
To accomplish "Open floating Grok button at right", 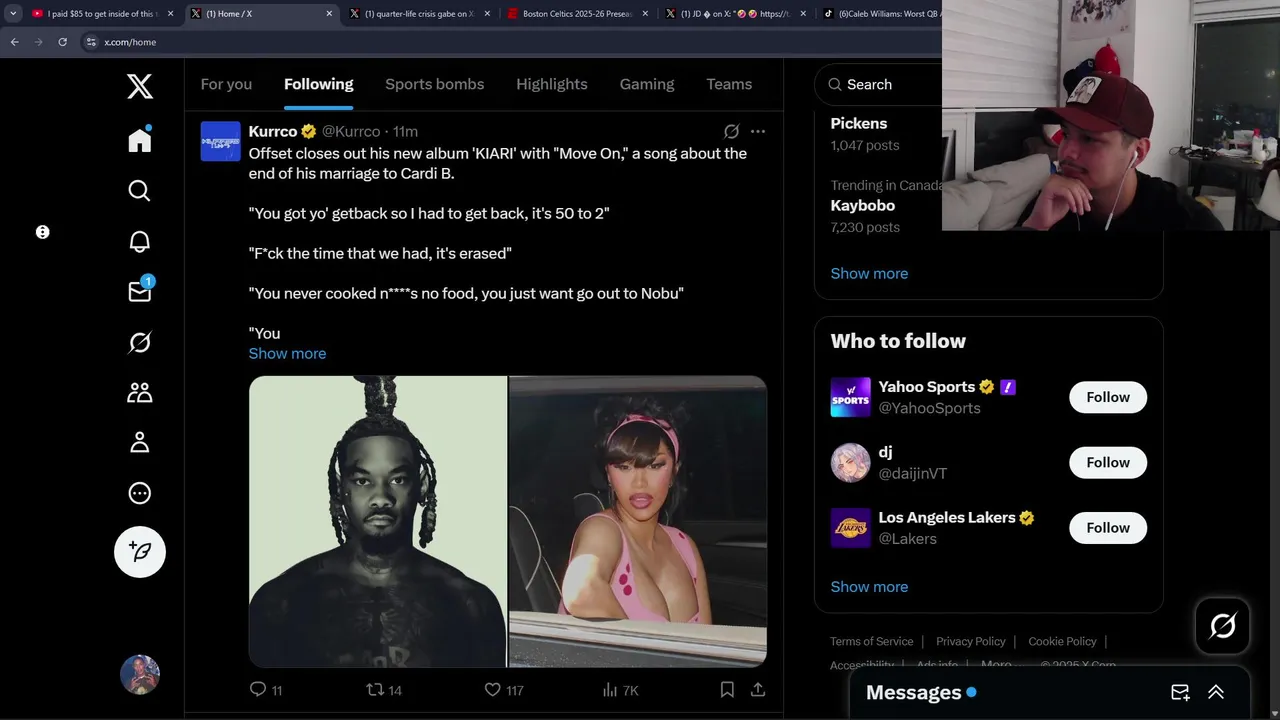I will 1223,626.
